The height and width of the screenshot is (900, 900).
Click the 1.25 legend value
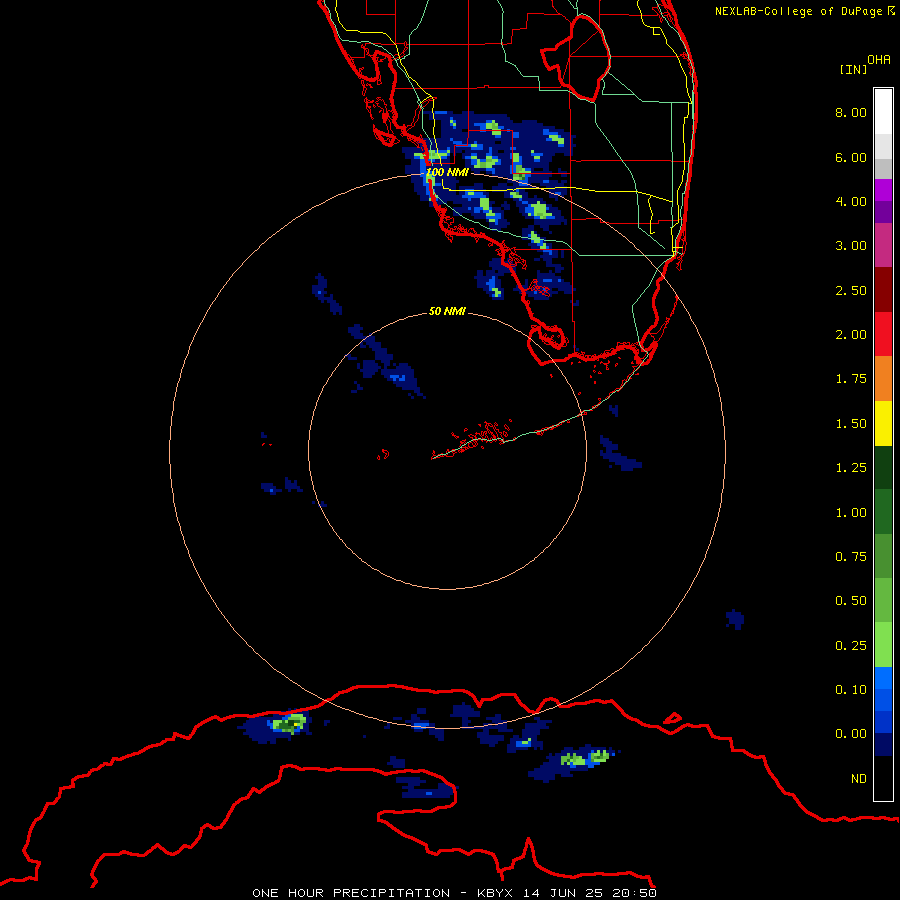[x=851, y=468]
